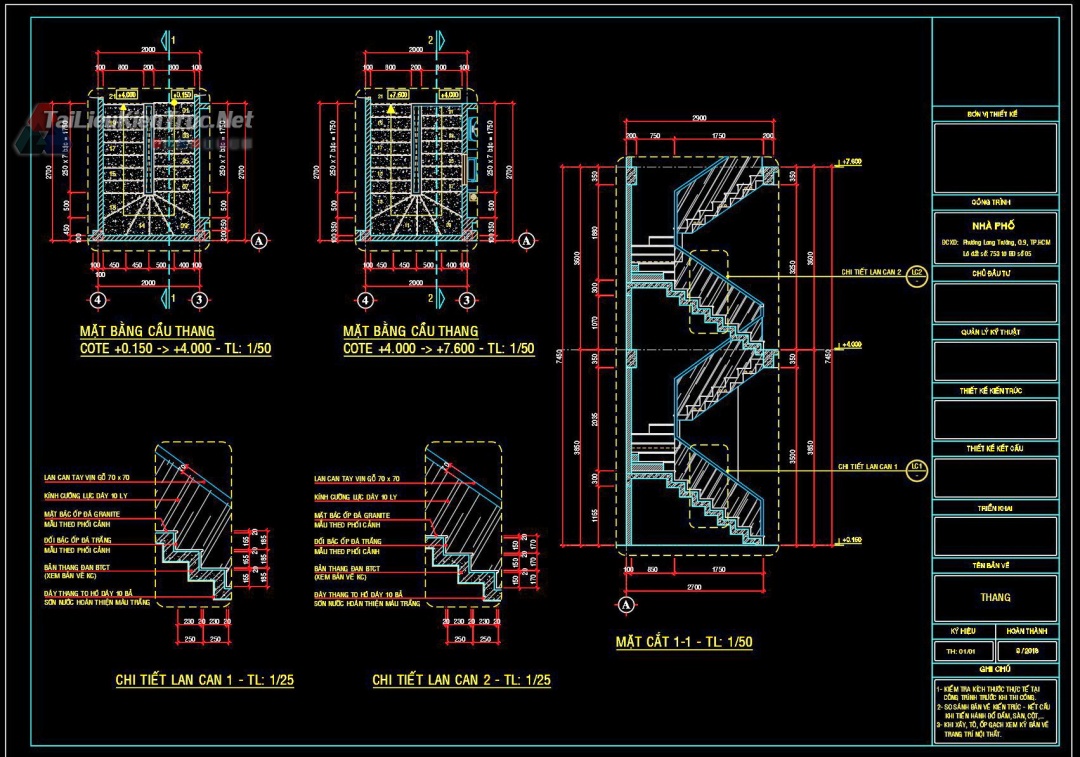Viewport: 1080px width, 757px height.
Task: Click grid bubble 3 under the first stair plan
Action: (x=200, y=300)
